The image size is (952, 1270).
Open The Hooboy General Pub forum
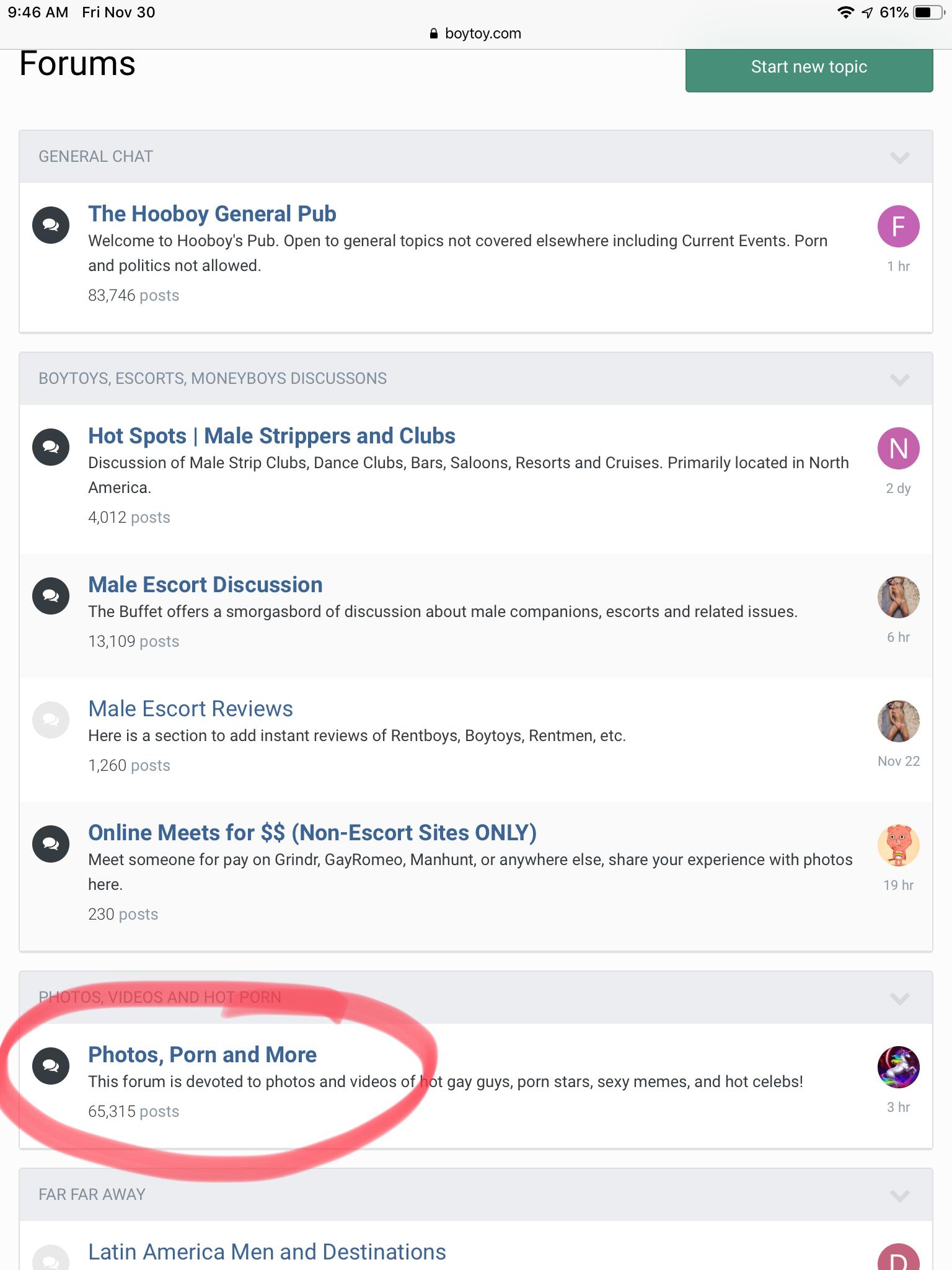click(x=212, y=214)
